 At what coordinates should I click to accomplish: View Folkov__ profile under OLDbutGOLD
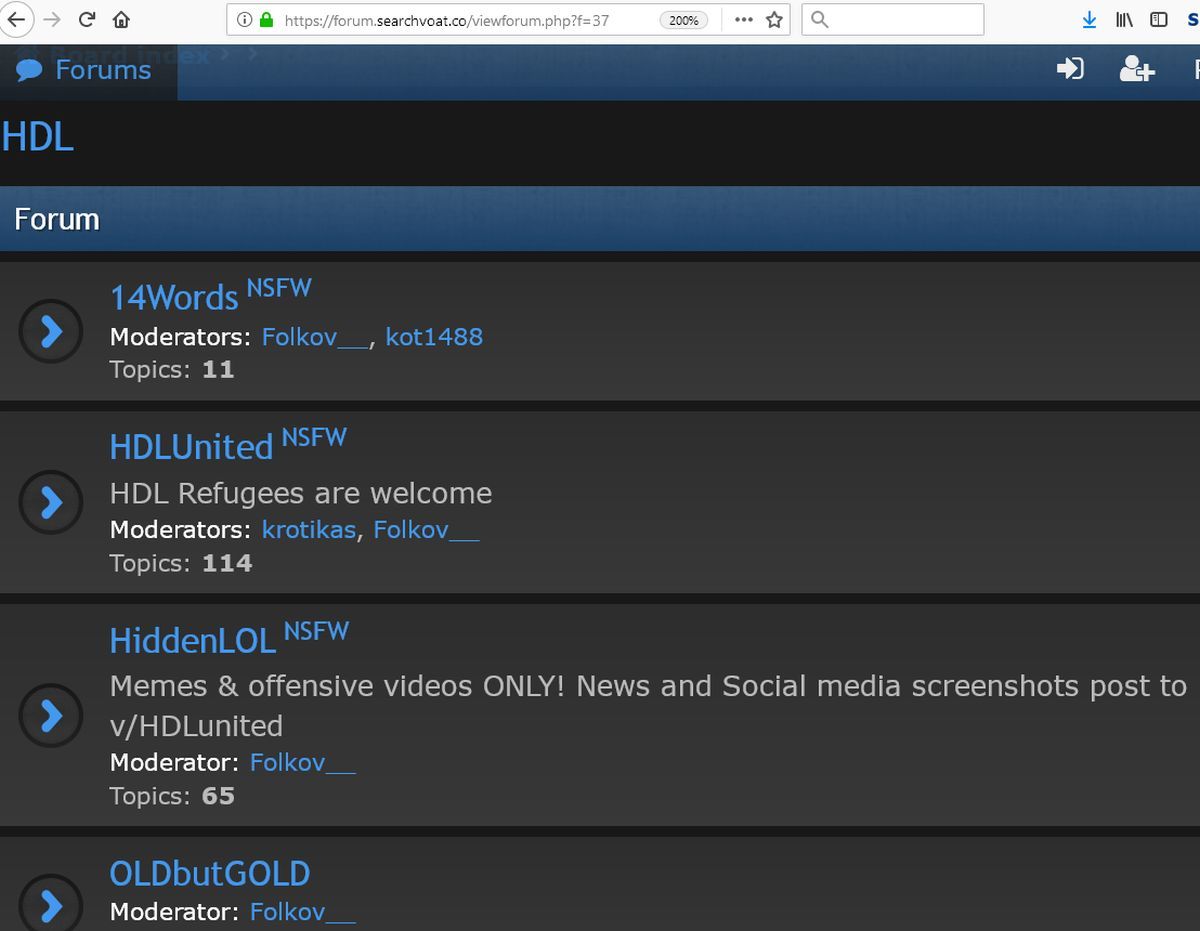pyautogui.click(x=303, y=911)
